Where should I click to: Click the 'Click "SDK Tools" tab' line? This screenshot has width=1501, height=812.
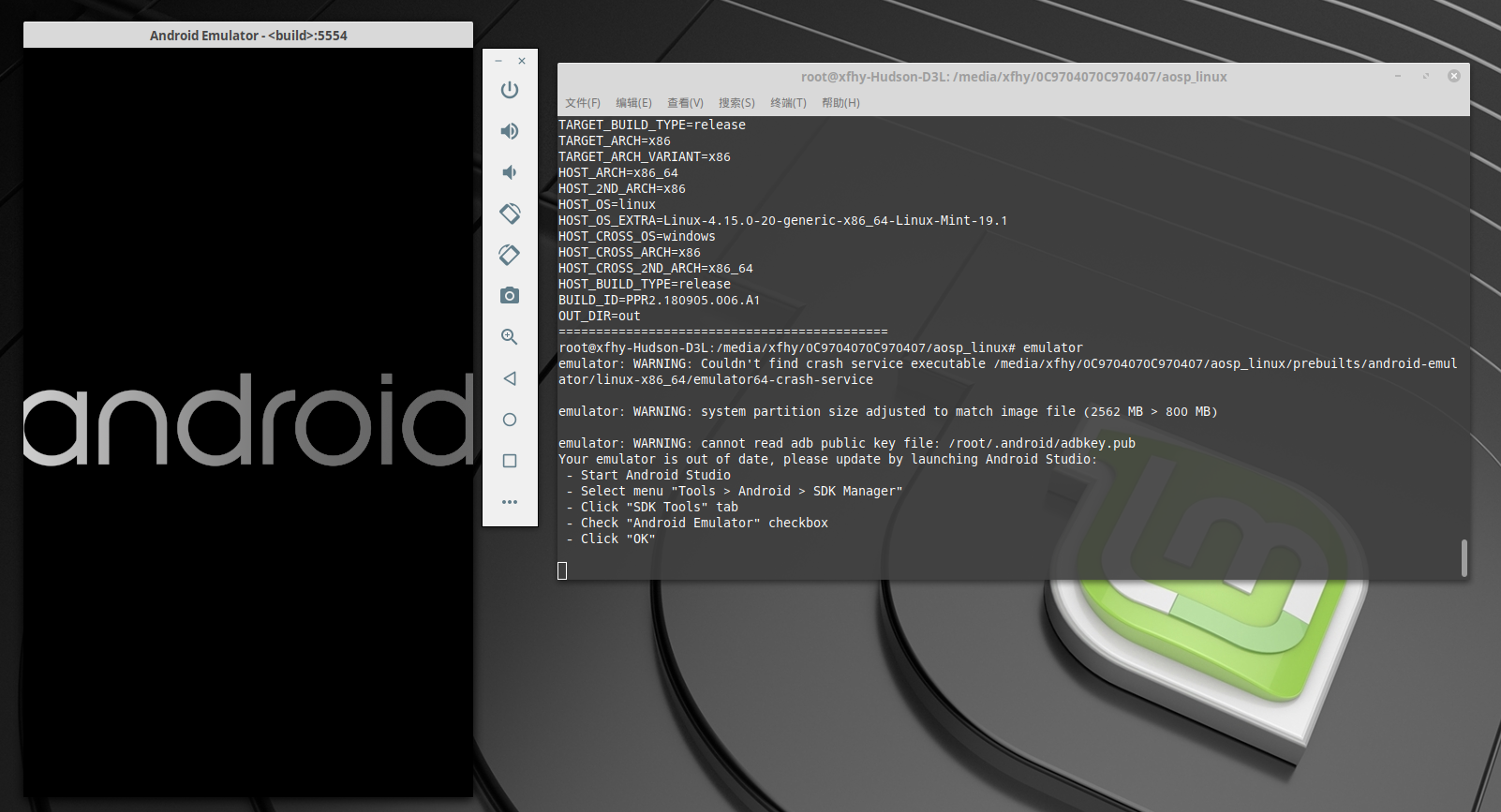[652, 507]
